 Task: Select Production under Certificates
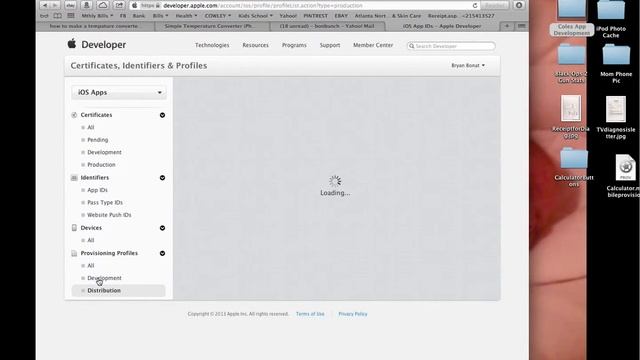pos(101,165)
